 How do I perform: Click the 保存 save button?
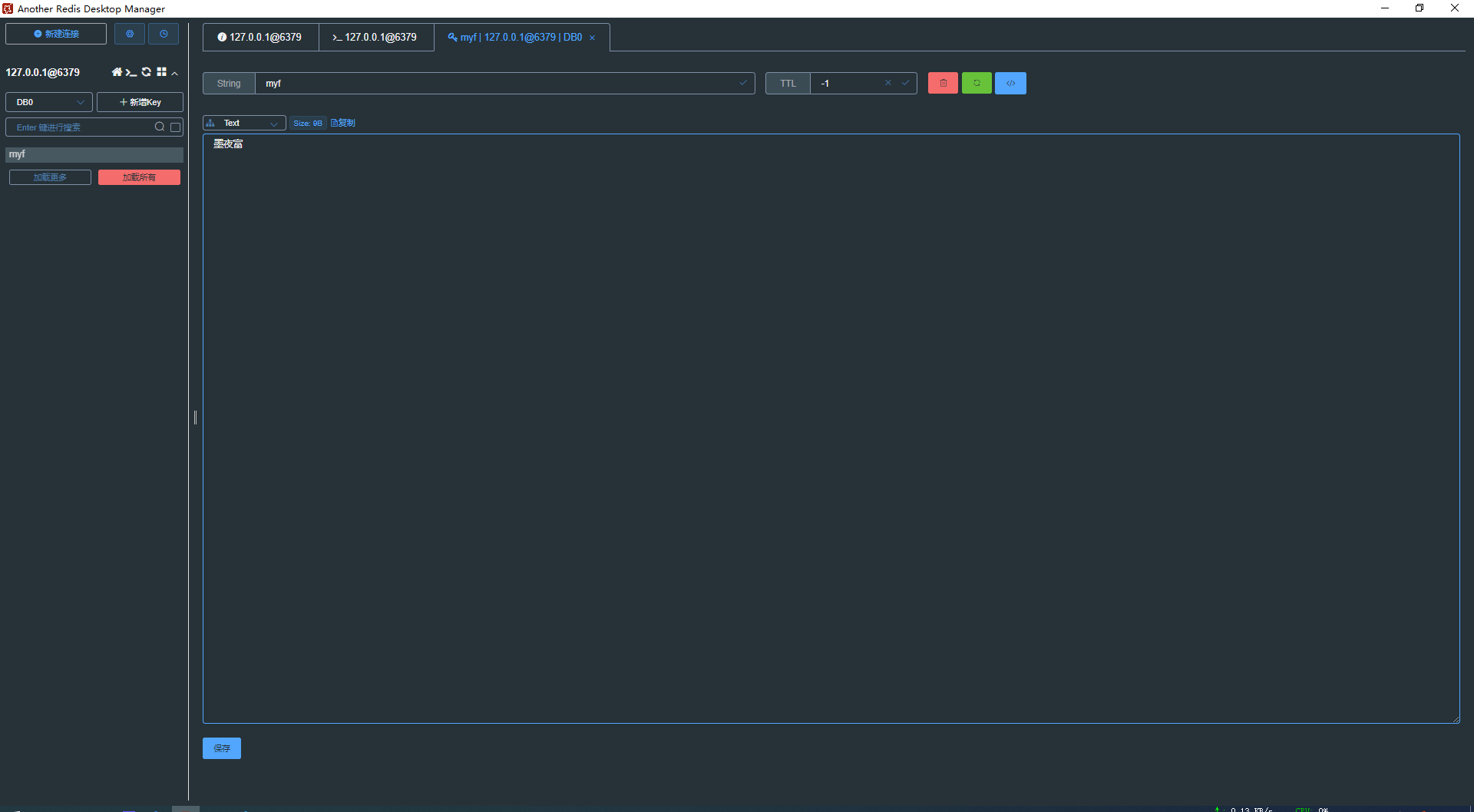coord(222,748)
